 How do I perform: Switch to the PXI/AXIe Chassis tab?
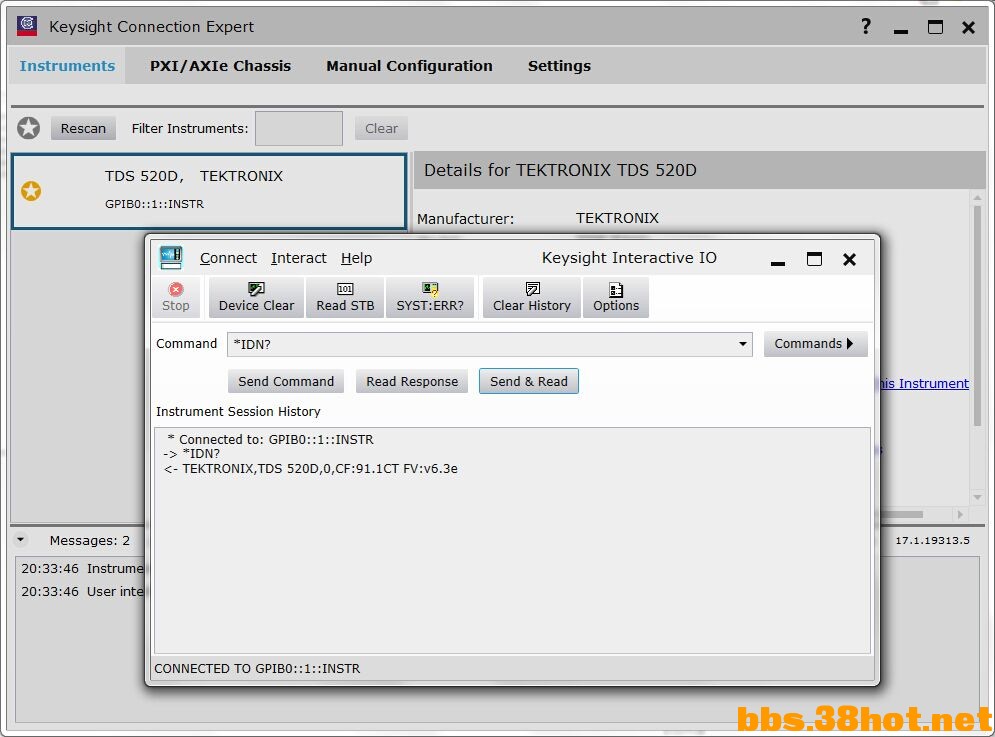point(220,66)
